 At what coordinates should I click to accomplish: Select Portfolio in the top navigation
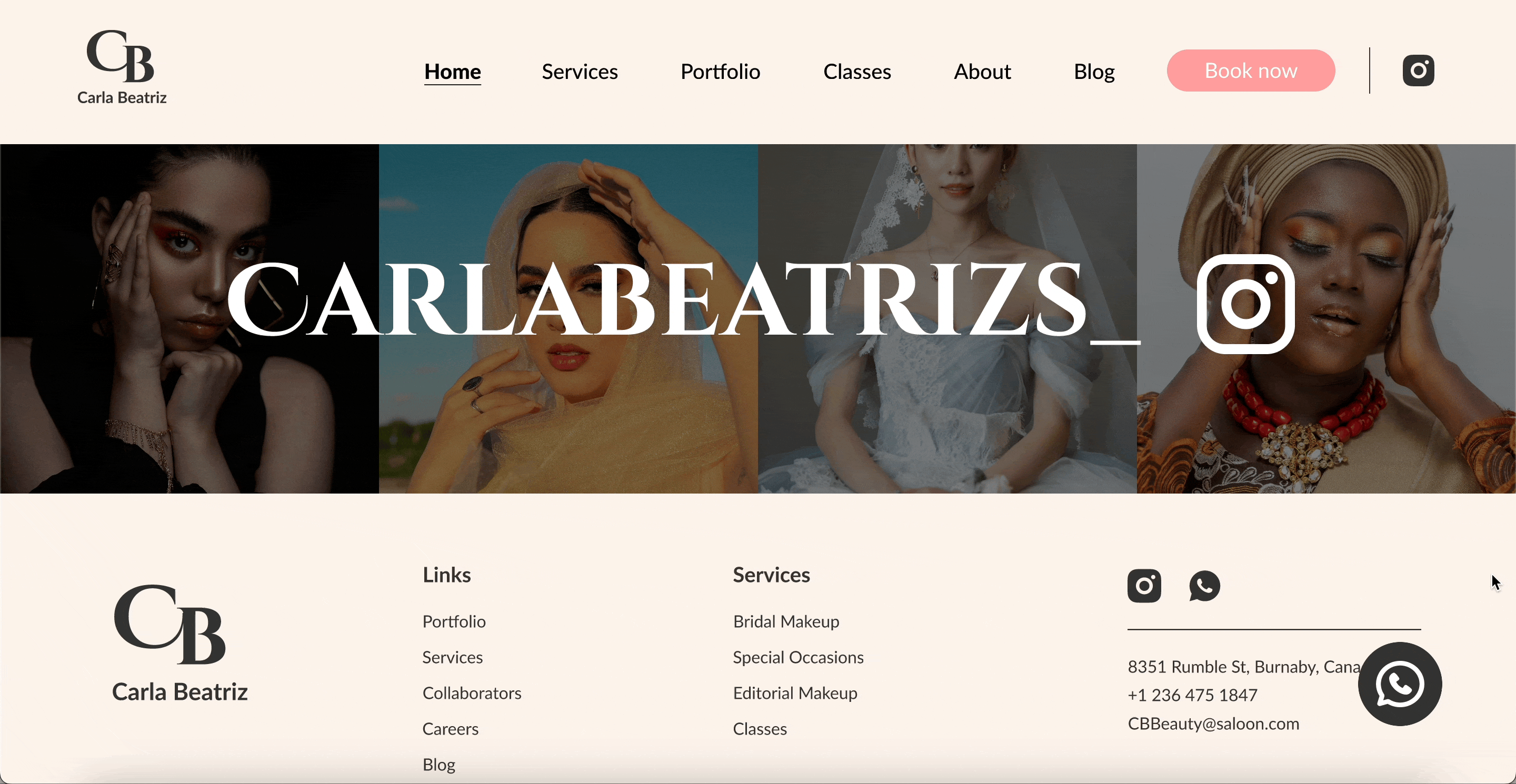pyautogui.click(x=720, y=72)
